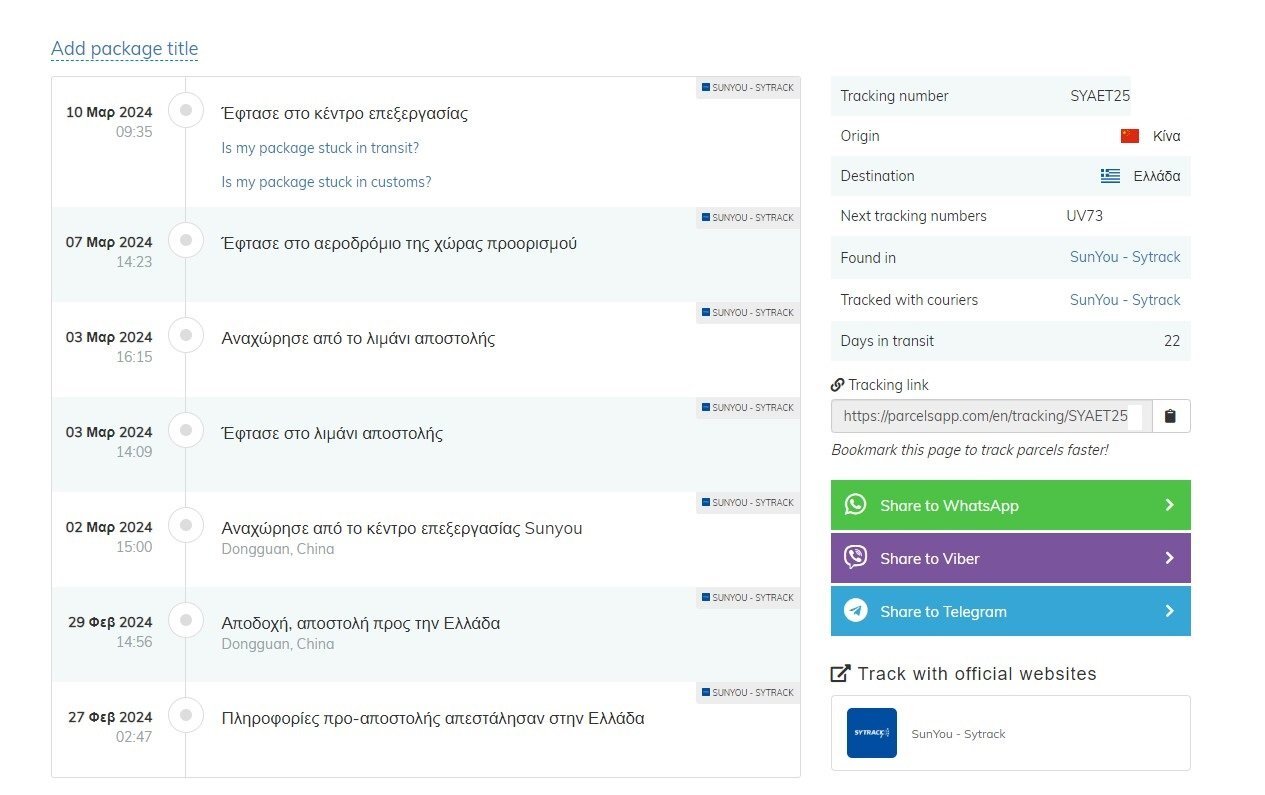Open the WhatsApp share arrow chevron
Viewport: 1265px width, 795px height.
click(1169, 505)
